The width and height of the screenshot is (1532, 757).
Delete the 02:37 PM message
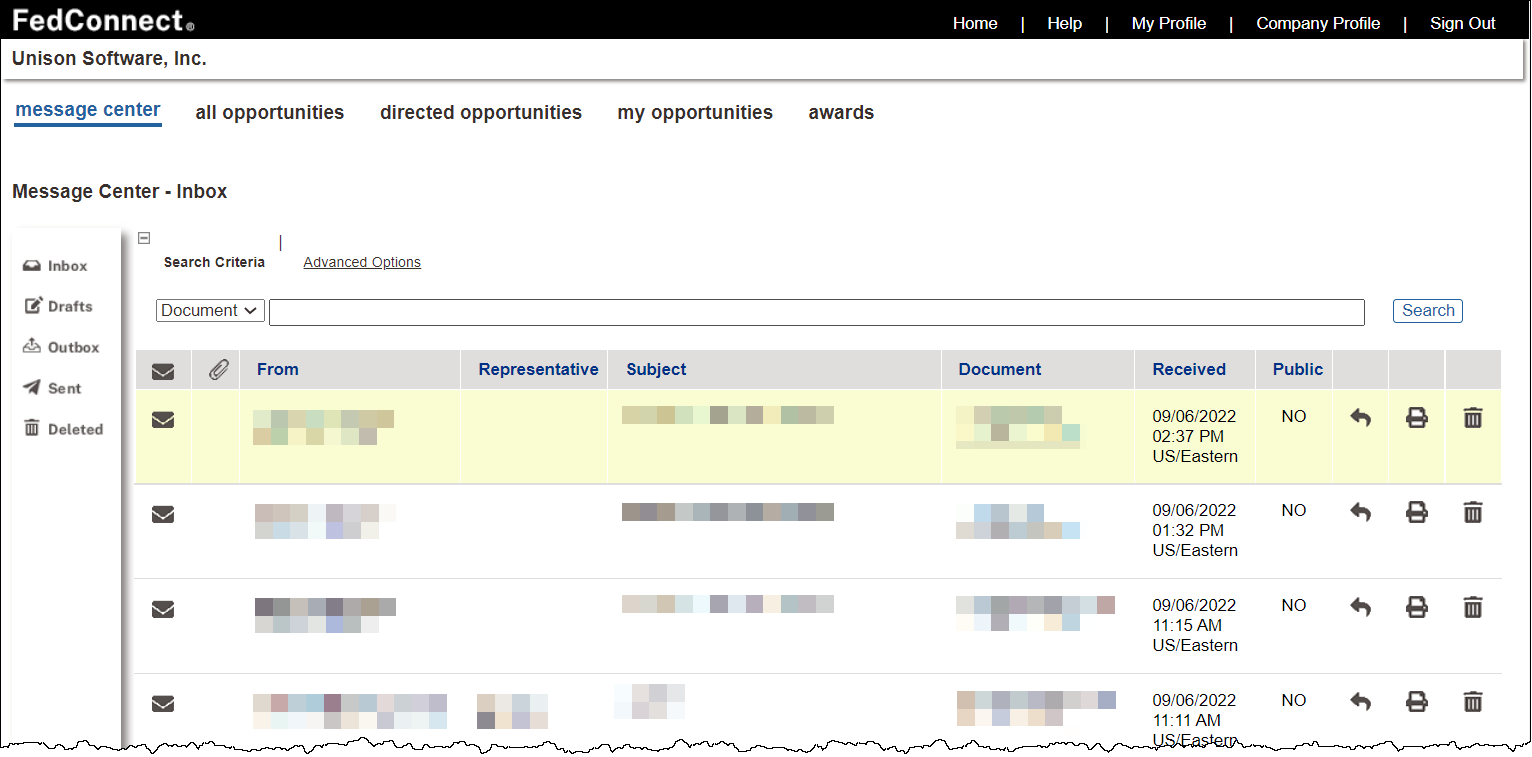(1472, 418)
